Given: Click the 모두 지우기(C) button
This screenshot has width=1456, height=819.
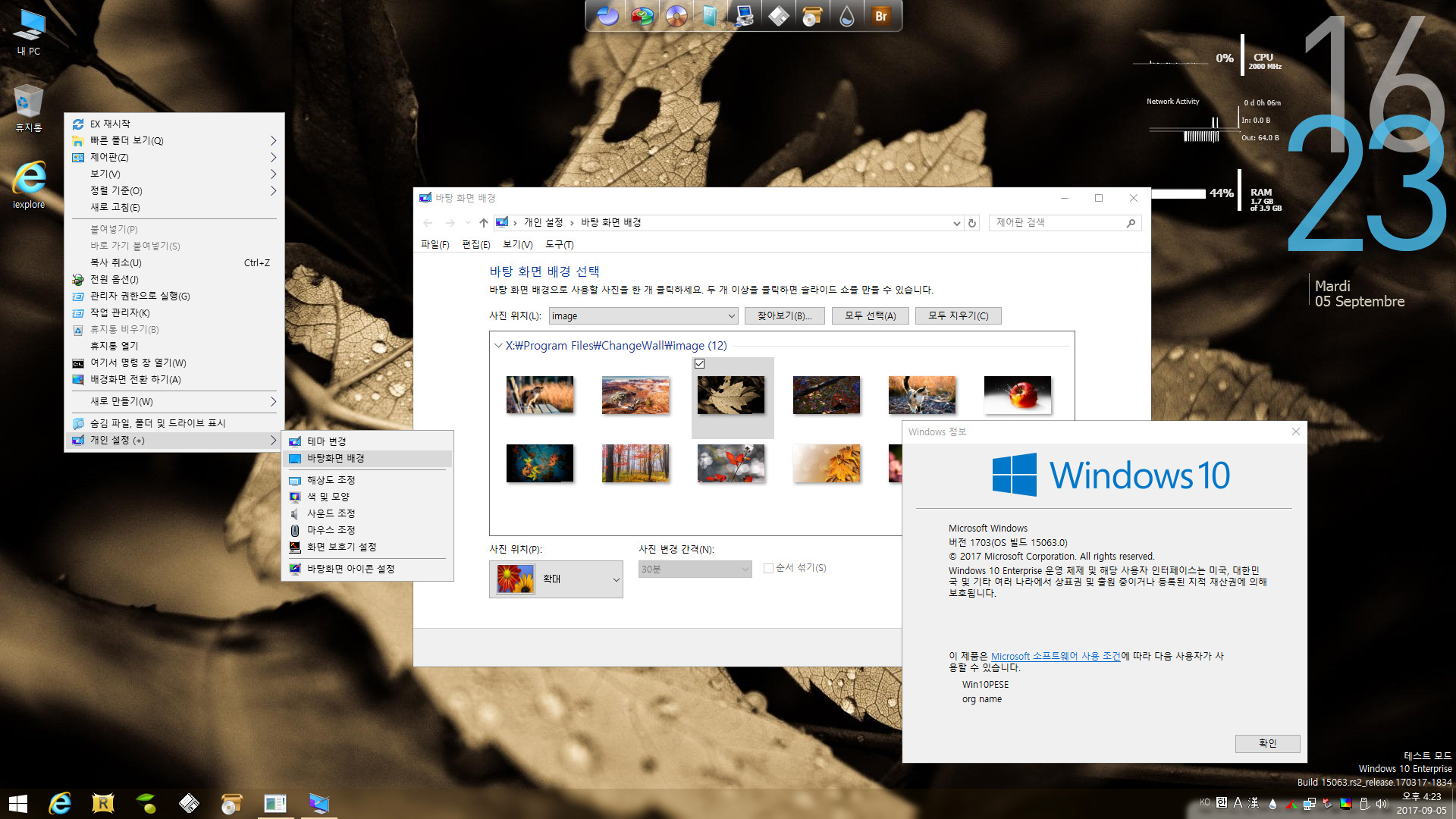Looking at the screenshot, I should coord(958,316).
